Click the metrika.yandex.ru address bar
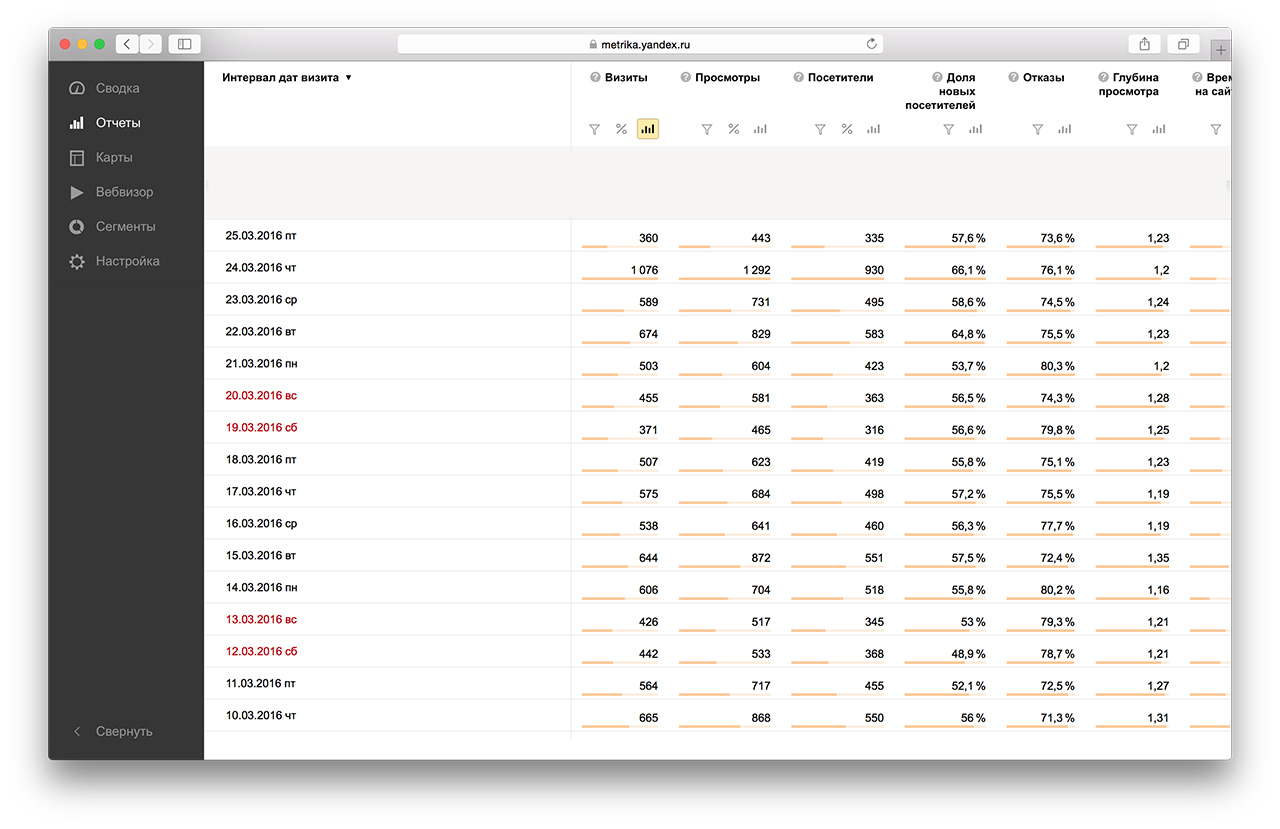Screen dimensions: 1280x829 [x=640, y=44]
